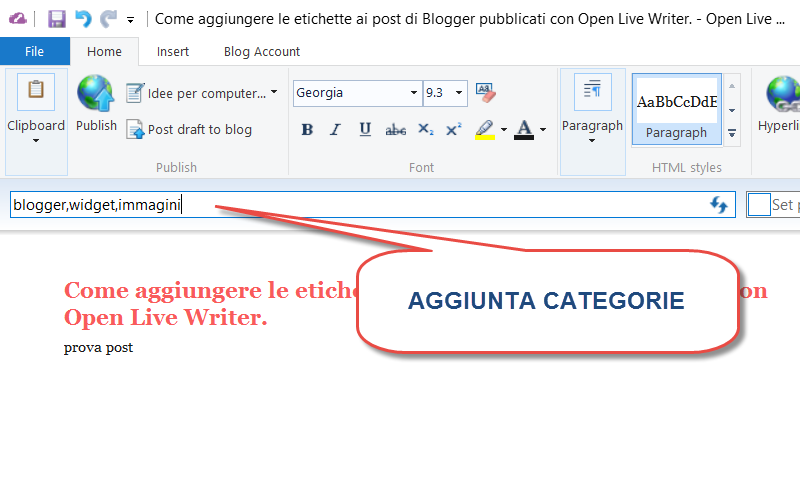Open the Blog Account tab

point(262,52)
